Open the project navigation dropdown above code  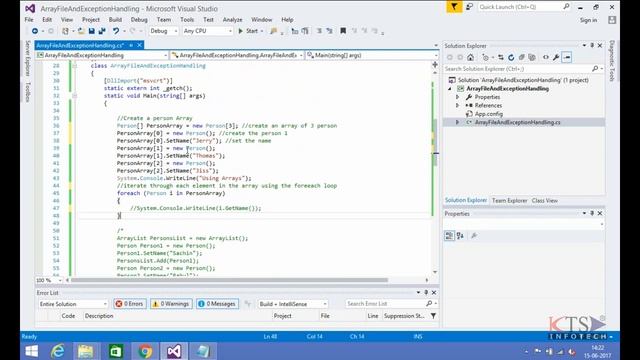tap(102, 55)
